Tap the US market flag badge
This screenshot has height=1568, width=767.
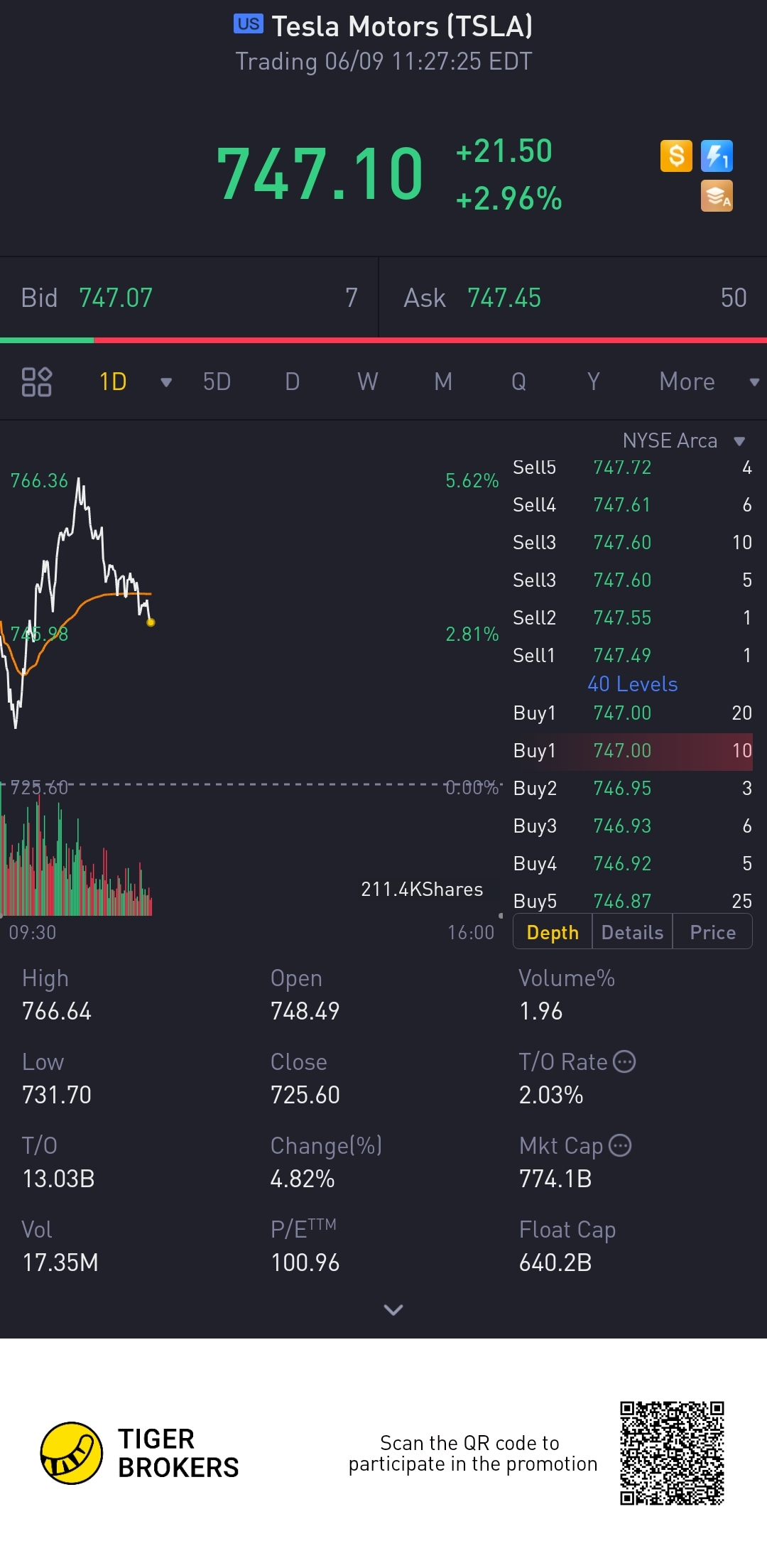[248, 24]
